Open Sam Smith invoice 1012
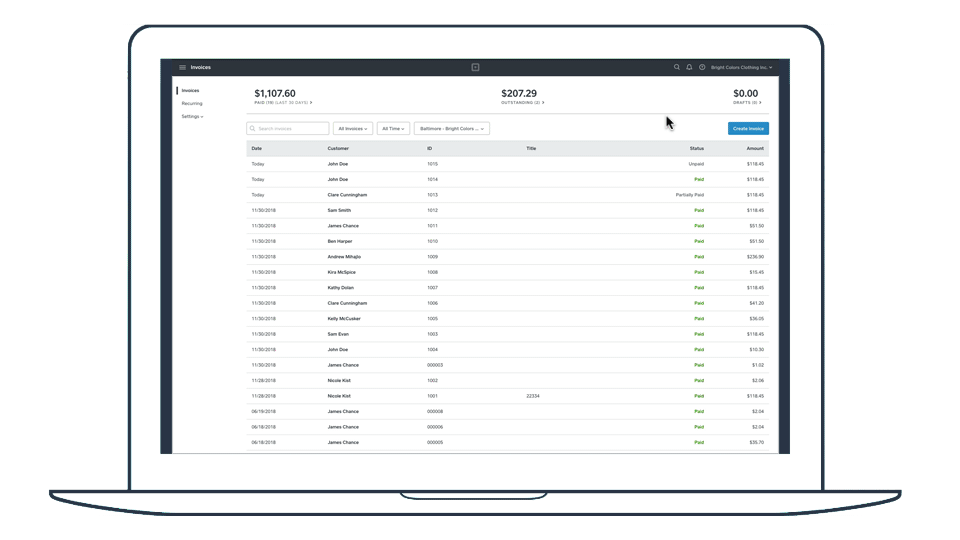The image size is (960, 540). click(x=508, y=210)
